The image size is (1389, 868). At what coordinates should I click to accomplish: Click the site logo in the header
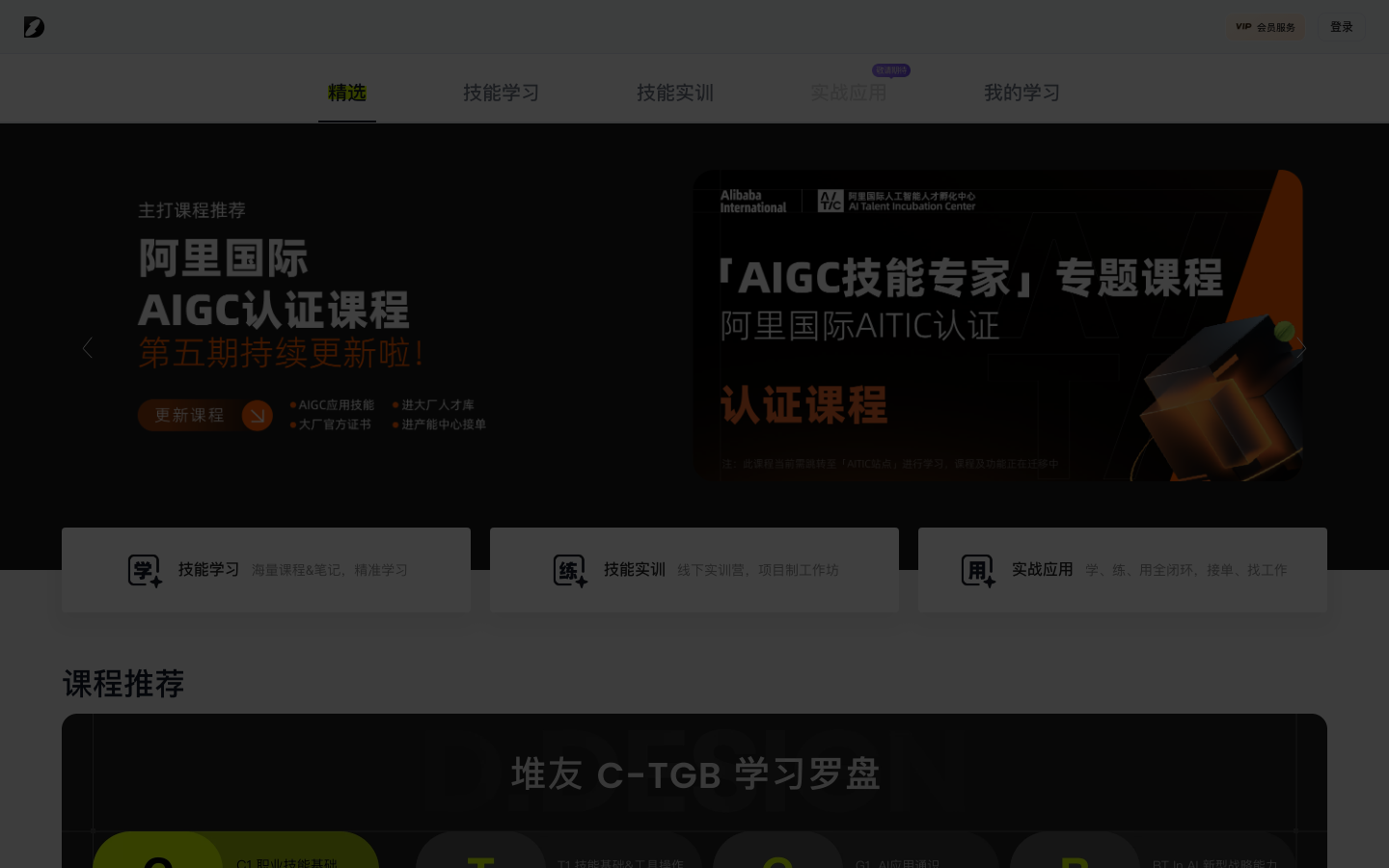click(34, 27)
